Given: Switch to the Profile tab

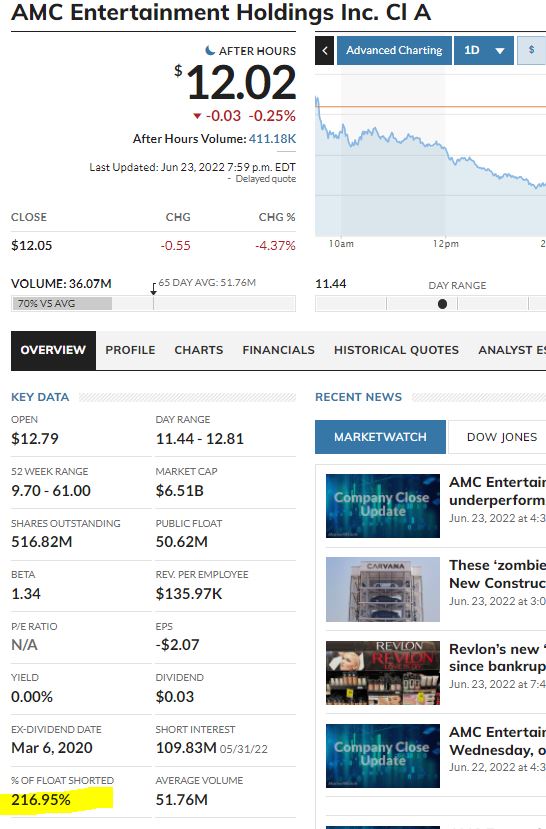Looking at the screenshot, I should [x=130, y=350].
